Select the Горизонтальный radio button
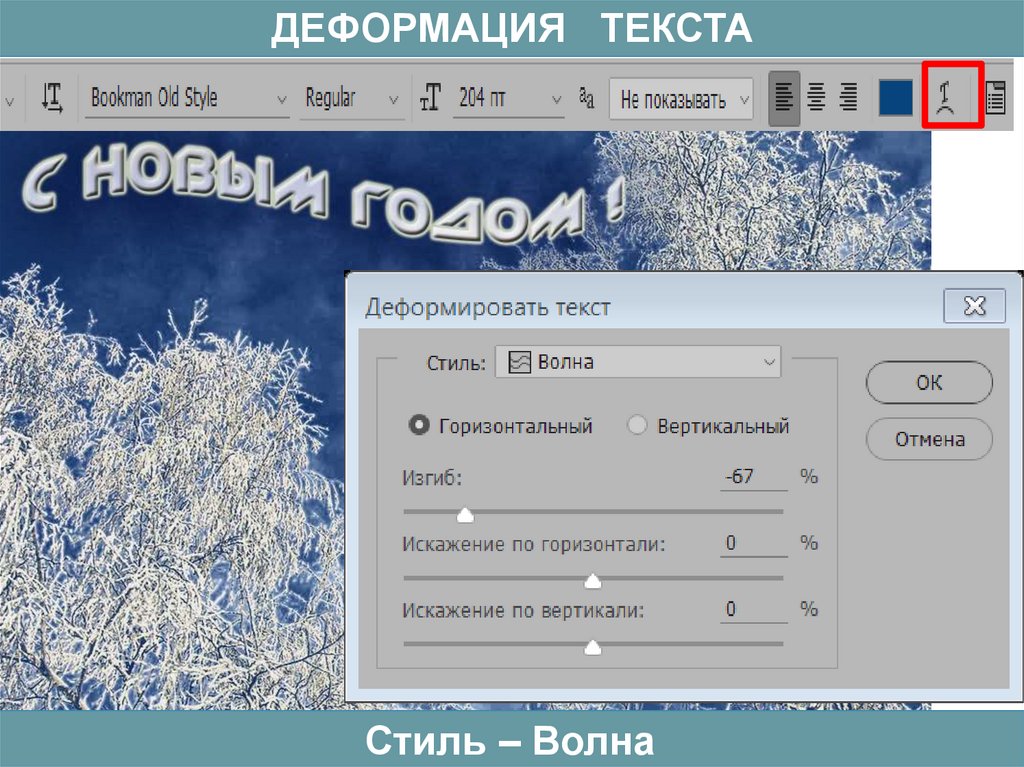 click(x=419, y=425)
